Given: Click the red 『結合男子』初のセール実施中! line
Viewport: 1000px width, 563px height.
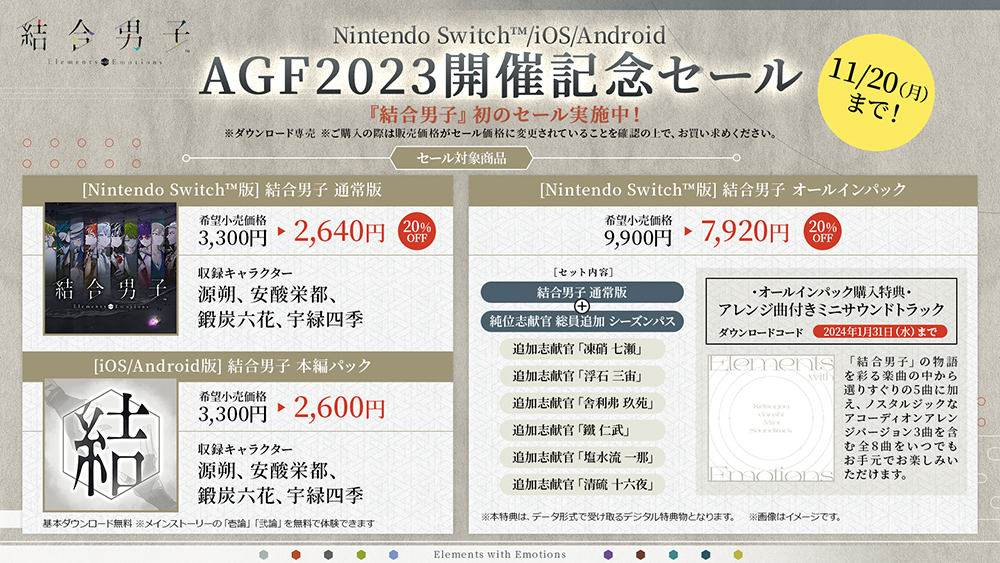Looking at the screenshot, I should (x=504, y=114).
